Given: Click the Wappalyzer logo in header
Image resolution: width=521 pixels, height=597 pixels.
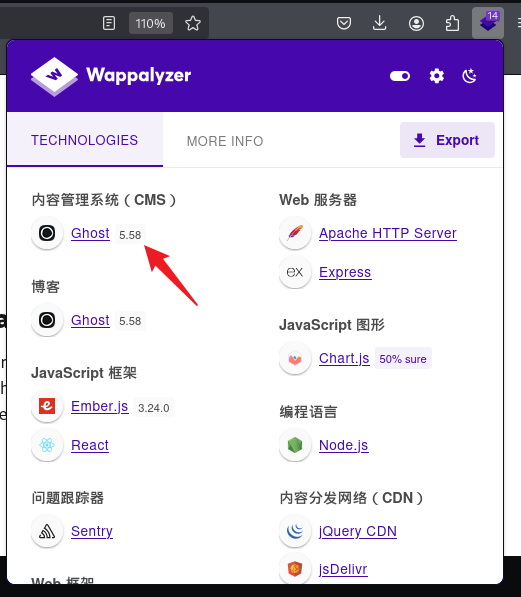Looking at the screenshot, I should [111, 76].
